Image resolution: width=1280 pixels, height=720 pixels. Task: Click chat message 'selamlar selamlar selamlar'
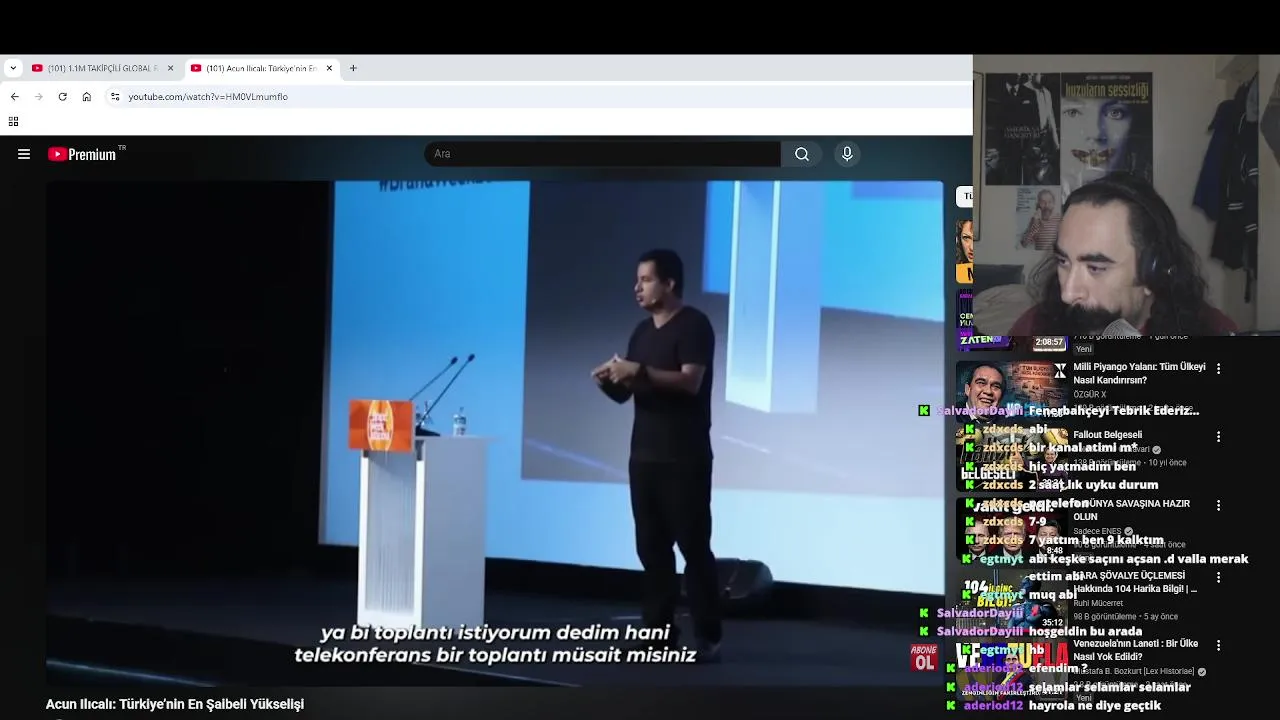[x=1109, y=687]
